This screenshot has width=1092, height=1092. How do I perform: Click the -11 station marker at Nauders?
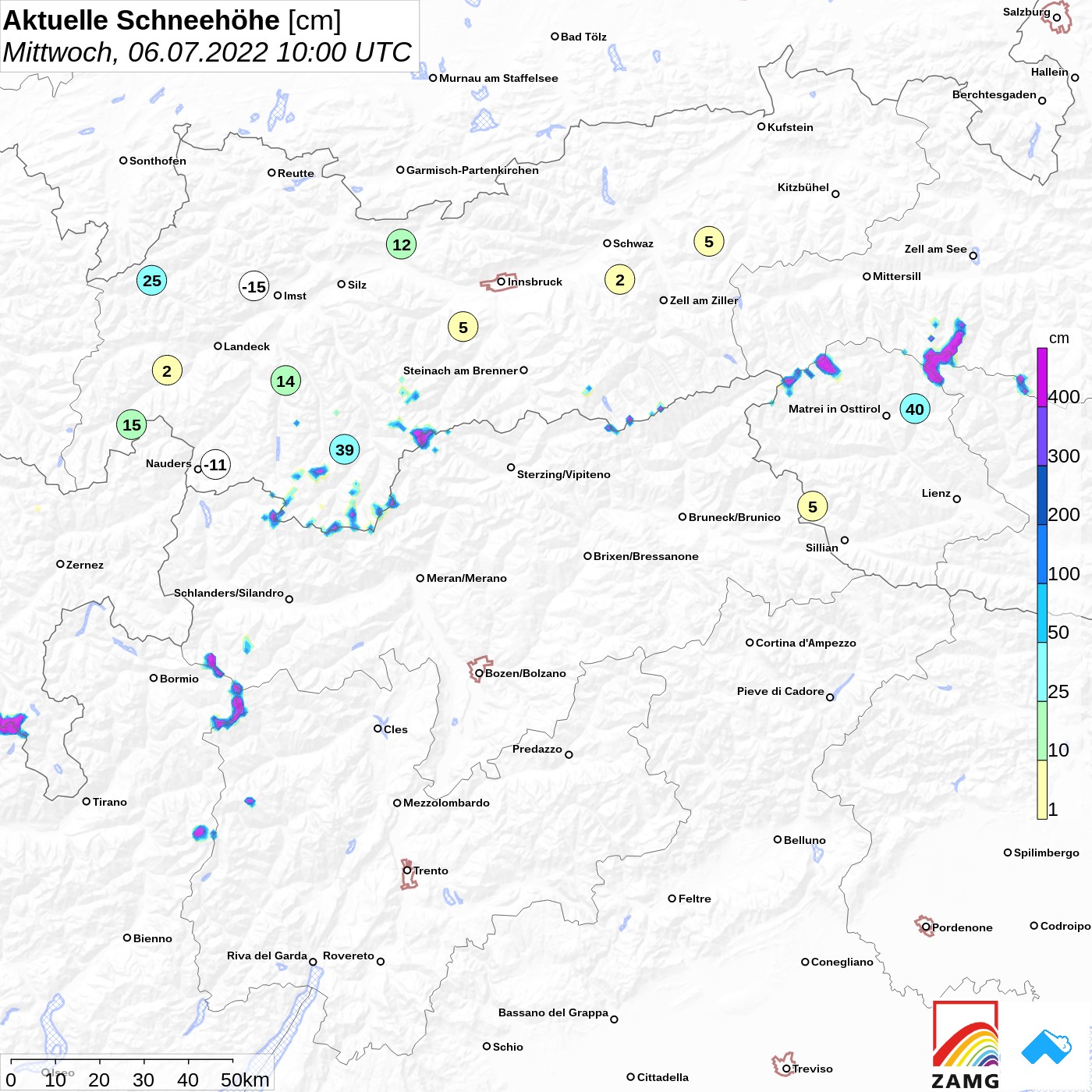click(x=215, y=465)
